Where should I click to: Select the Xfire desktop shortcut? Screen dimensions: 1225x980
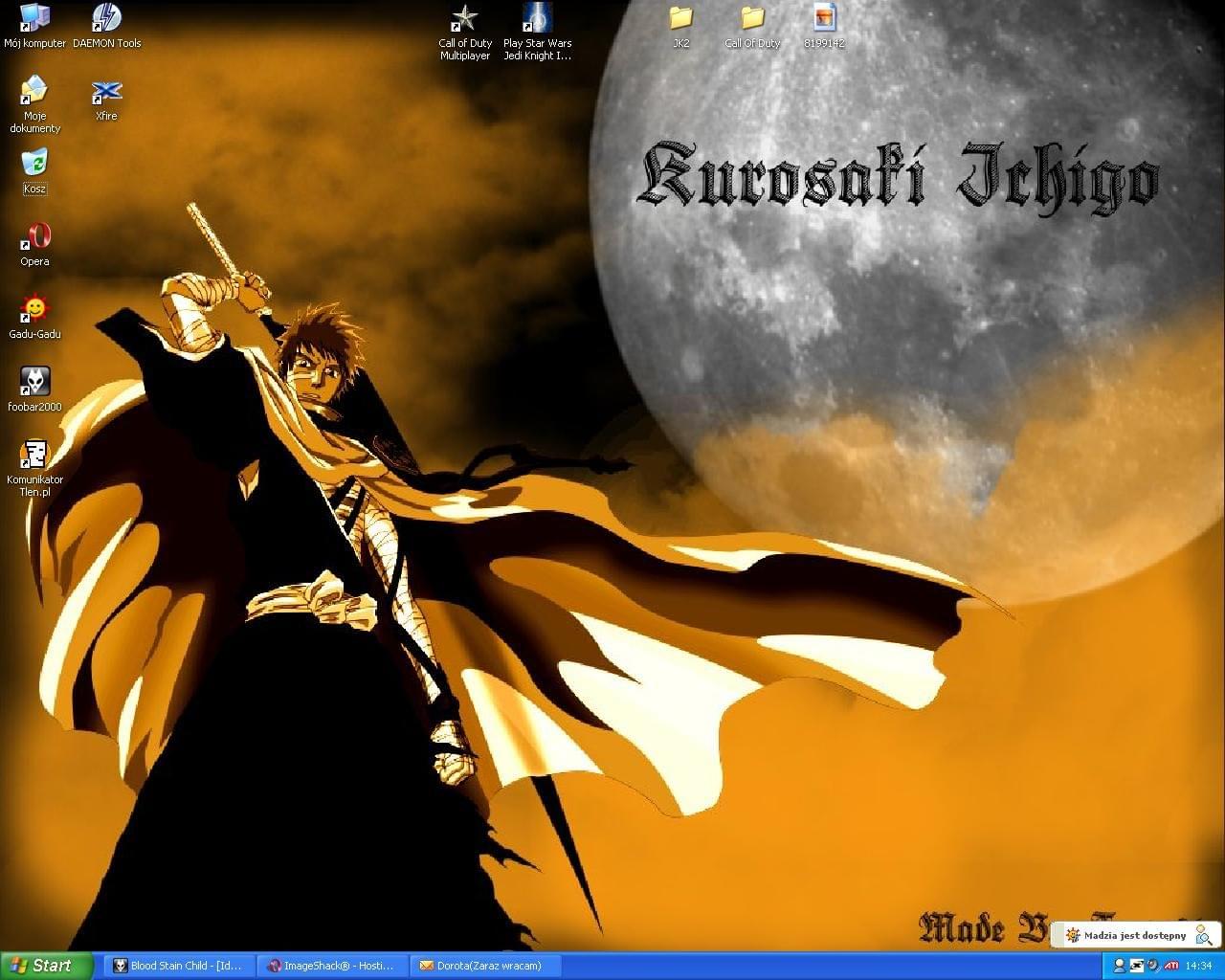(106, 99)
